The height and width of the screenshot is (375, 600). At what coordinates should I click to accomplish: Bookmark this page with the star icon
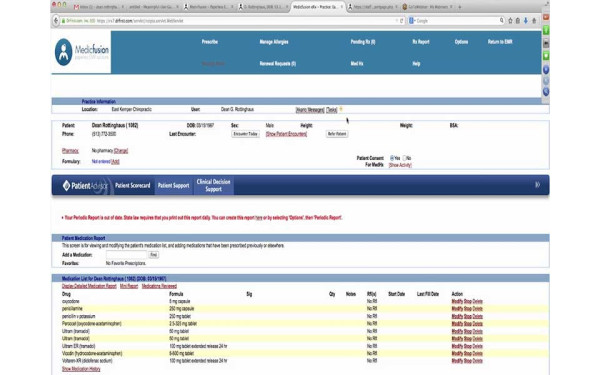tap(510, 21)
